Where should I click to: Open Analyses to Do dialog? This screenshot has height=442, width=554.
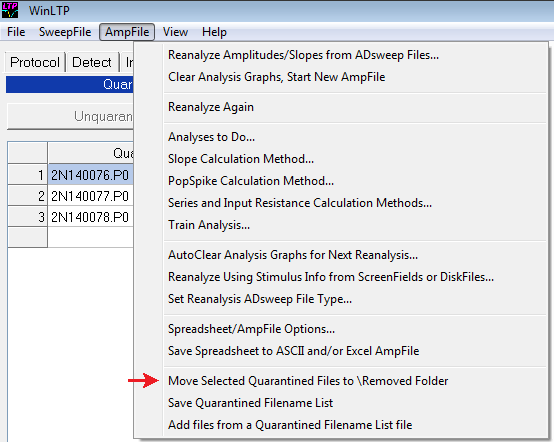point(211,137)
